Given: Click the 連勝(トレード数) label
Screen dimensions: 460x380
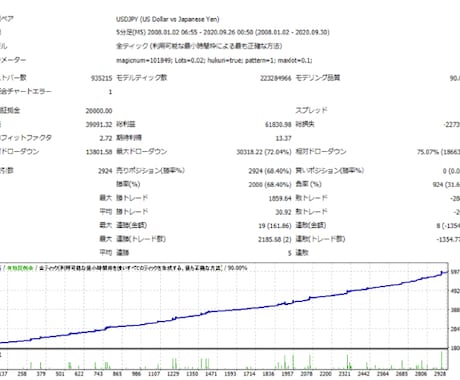Looking at the screenshot, I should (141, 239).
